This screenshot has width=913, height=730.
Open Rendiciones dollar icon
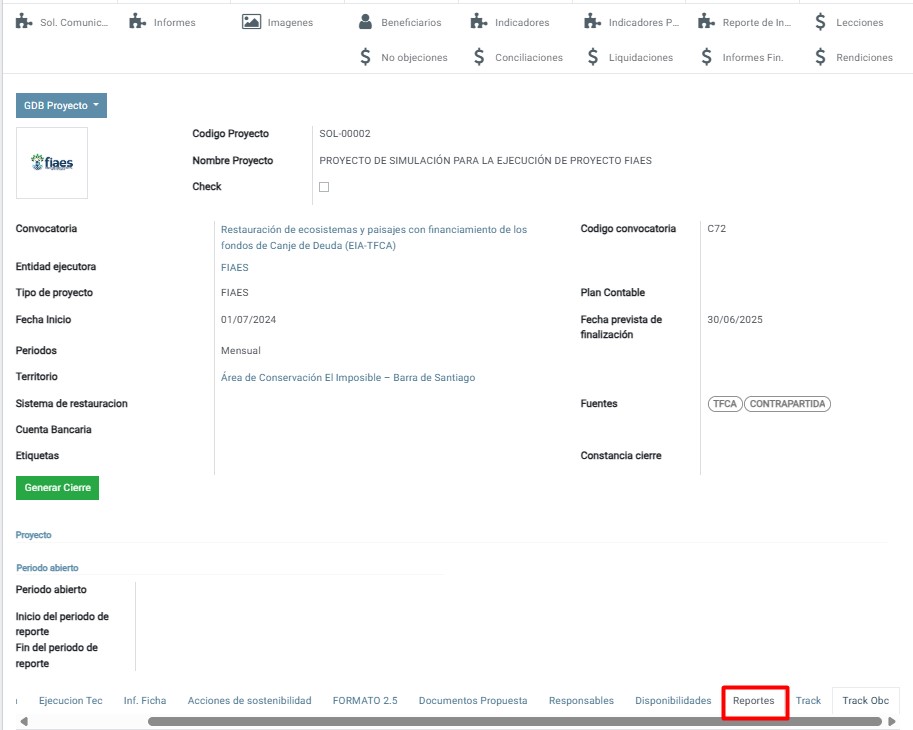click(x=820, y=57)
